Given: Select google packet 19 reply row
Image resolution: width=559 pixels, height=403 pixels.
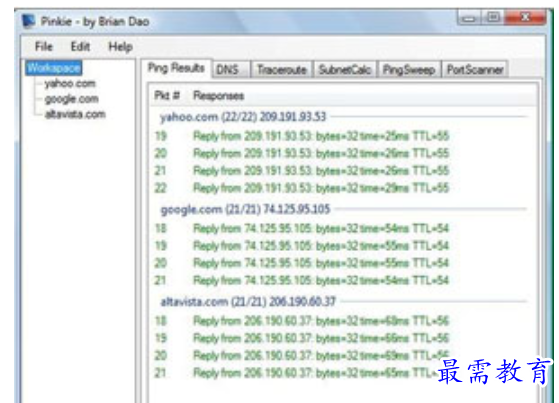Looking at the screenshot, I should pos(302,246).
